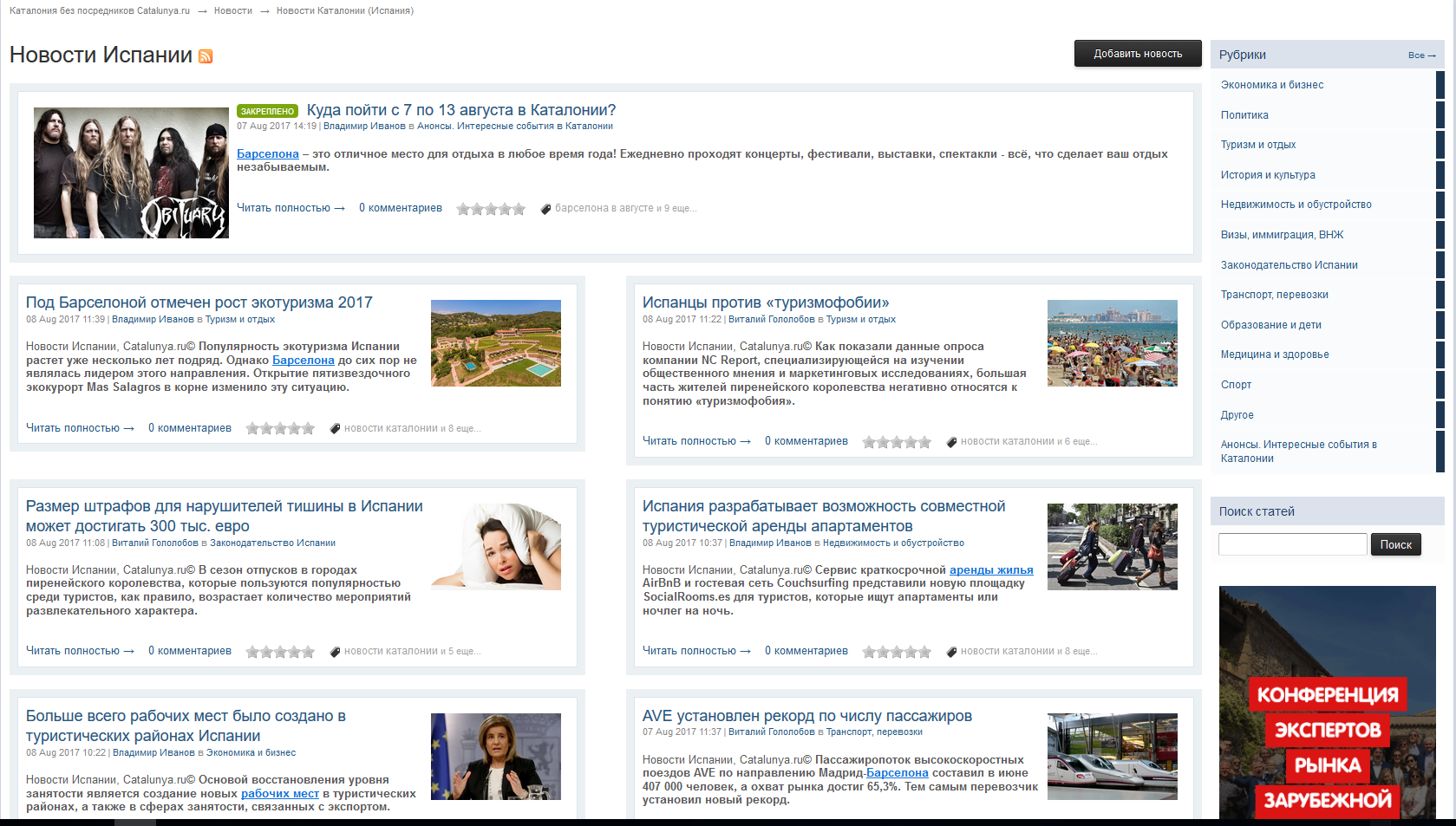Open headline 'Под Барселоной отмечен рост экотуризма 2017'
The image size is (1456, 826).
coord(199,302)
